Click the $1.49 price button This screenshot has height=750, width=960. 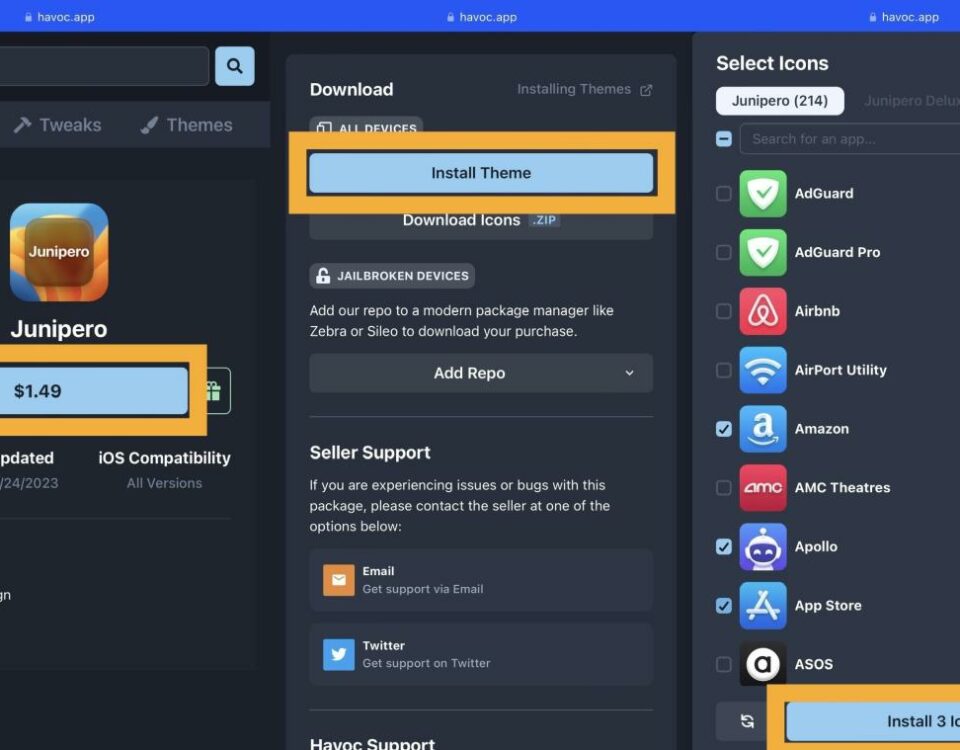point(93,391)
